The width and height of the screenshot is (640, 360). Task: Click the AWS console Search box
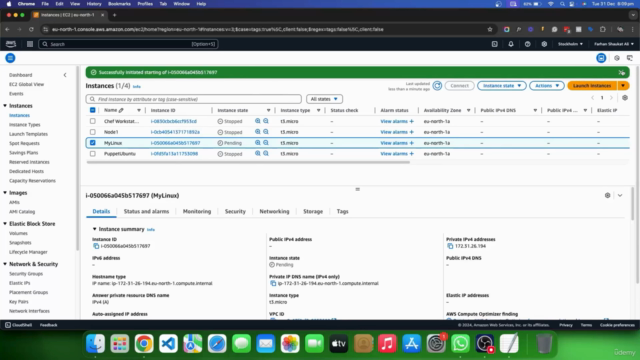tap(128, 44)
